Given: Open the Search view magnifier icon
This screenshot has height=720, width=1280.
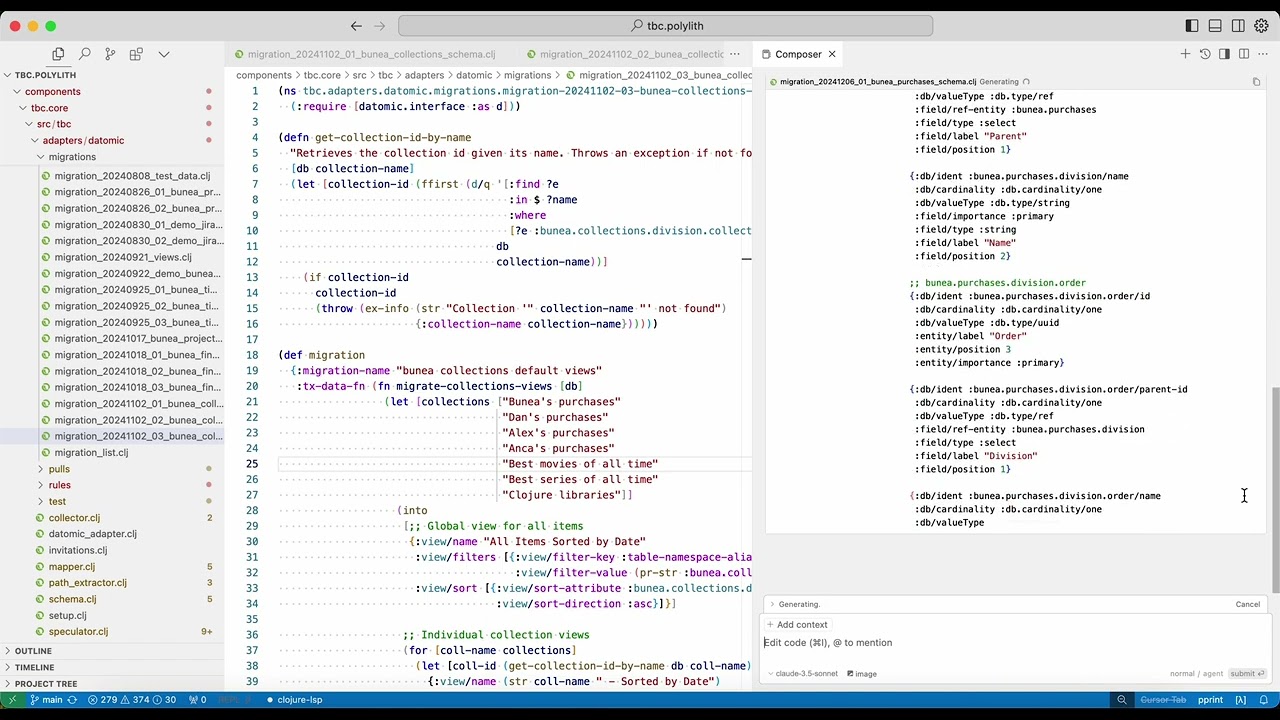Looking at the screenshot, I should click(84, 54).
